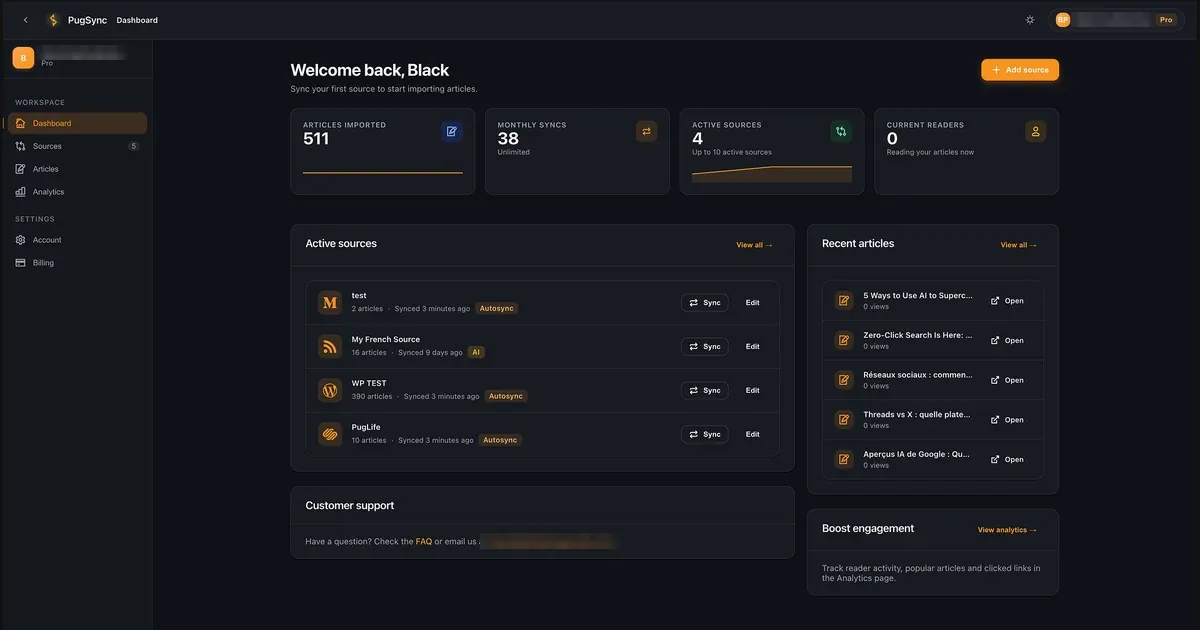The height and width of the screenshot is (630, 1200).
Task: Open the 5 Ways to Use AI article
Action: click(1007, 301)
